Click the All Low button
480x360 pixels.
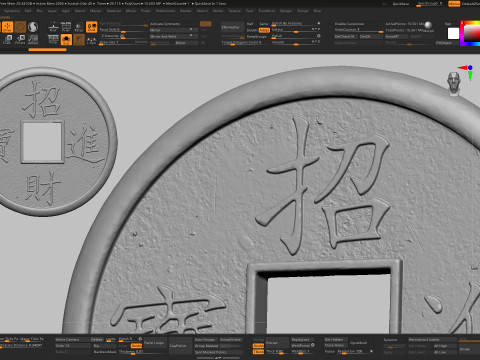click(445, 352)
